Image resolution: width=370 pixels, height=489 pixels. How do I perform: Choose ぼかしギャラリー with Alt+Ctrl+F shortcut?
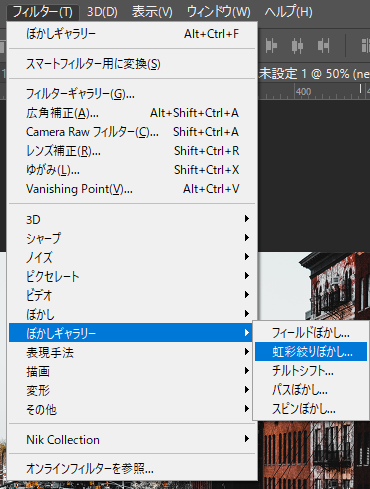coord(132,34)
